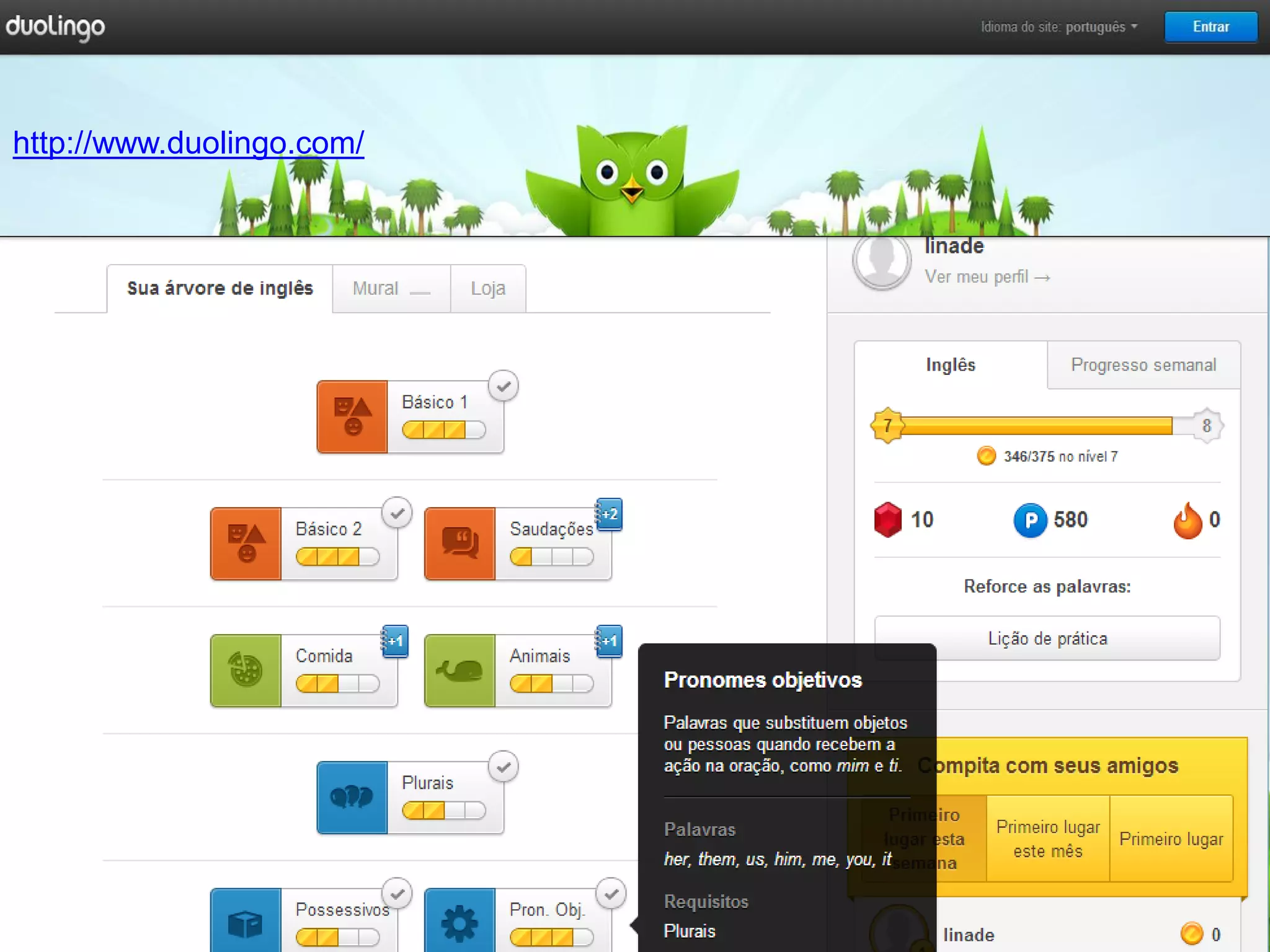Image resolution: width=1270 pixels, height=952 pixels.
Task: Click the checkmark badge on Pron. Obj.
Action: coord(611,894)
